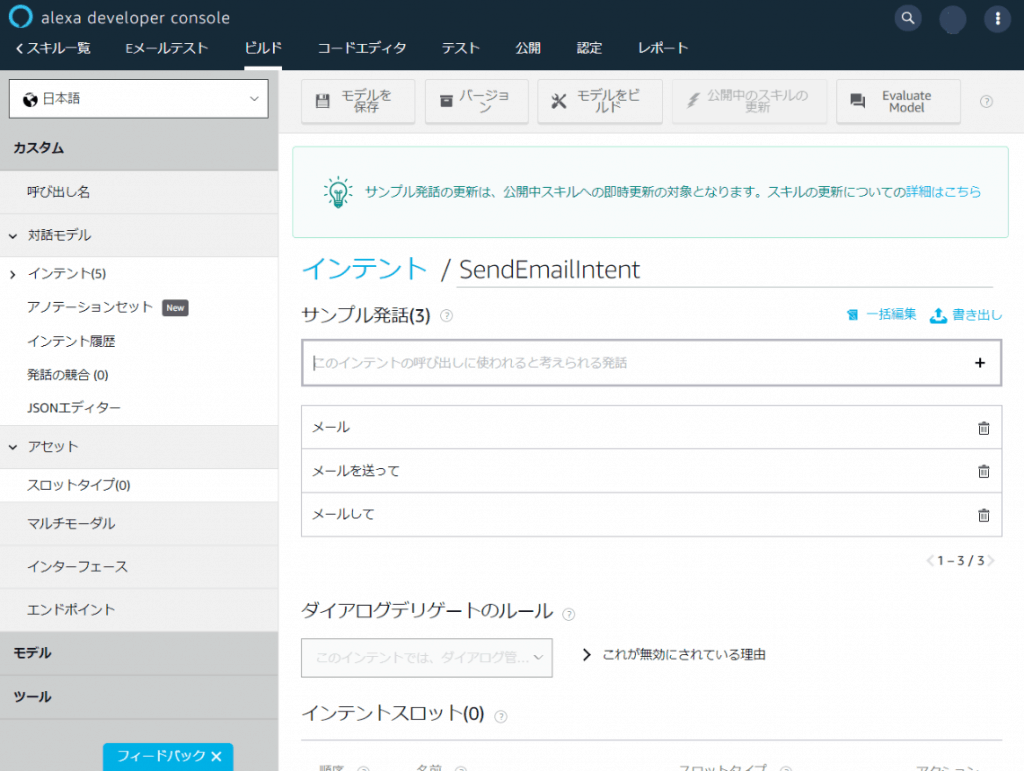Open マルチモーダル in sidebar
This screenshot has height=771, width=1024.
[x=71, y=524]
